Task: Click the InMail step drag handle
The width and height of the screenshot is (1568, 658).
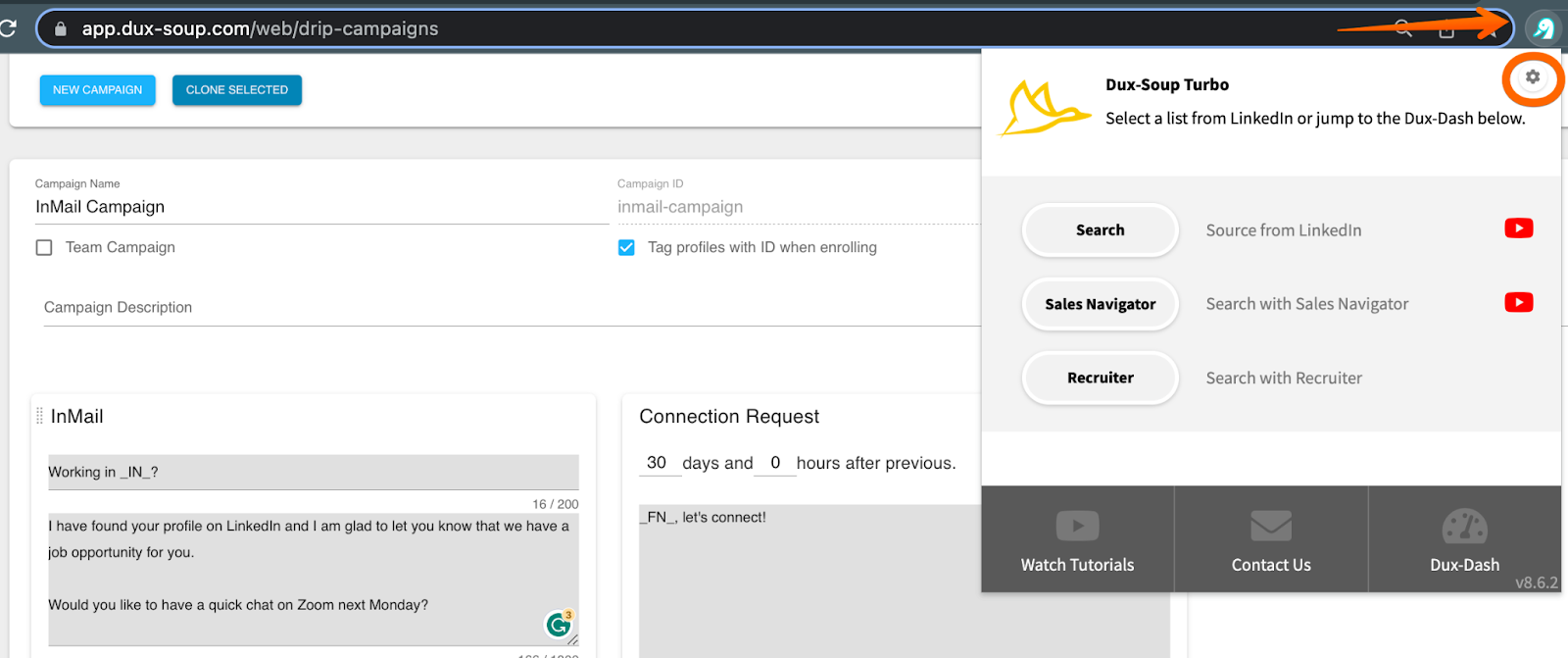Action: point(39,416)
